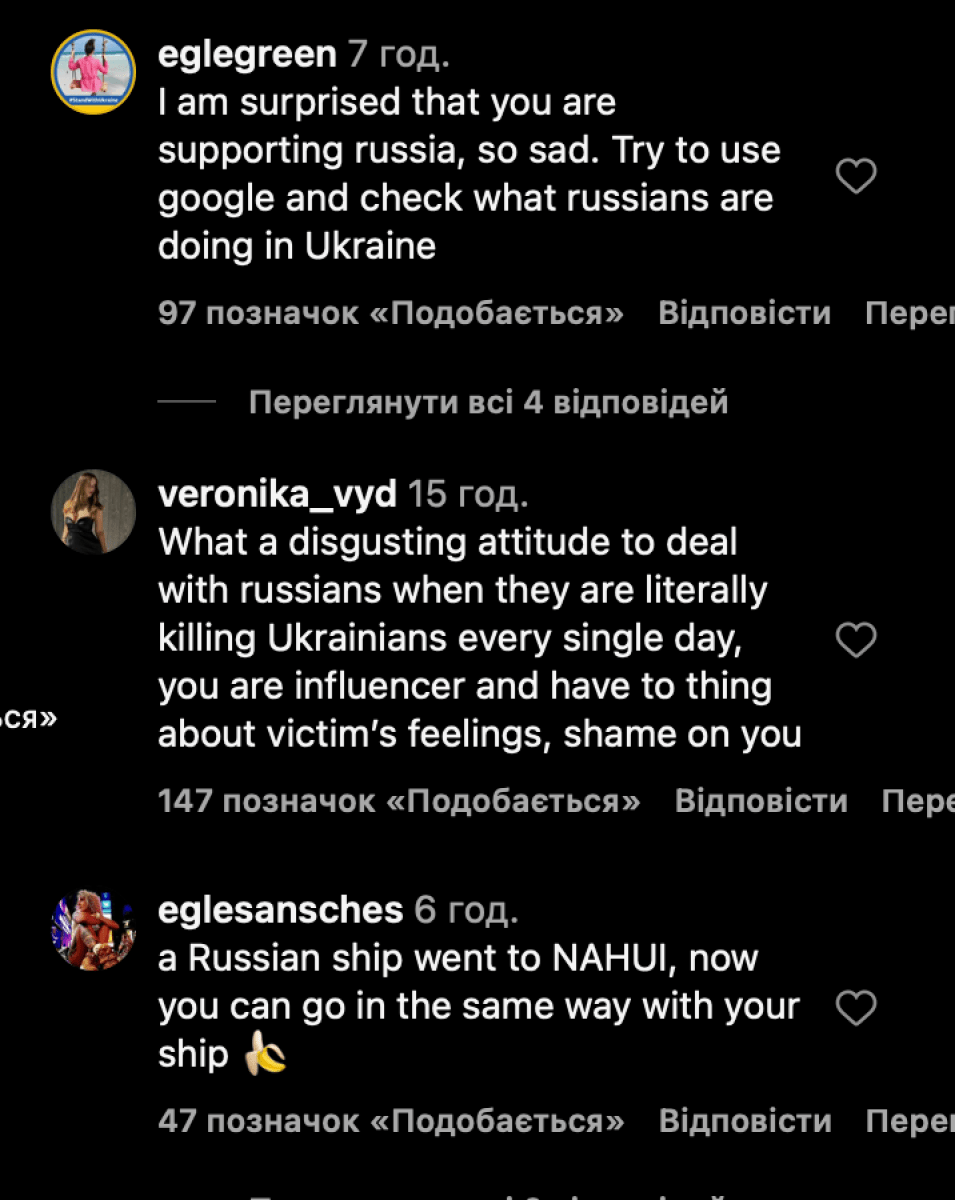Image resolution: width=955 pixels, height=1200 pixels.
Task: Click the veronika_vyd username
Action: (x=277, y=493)
